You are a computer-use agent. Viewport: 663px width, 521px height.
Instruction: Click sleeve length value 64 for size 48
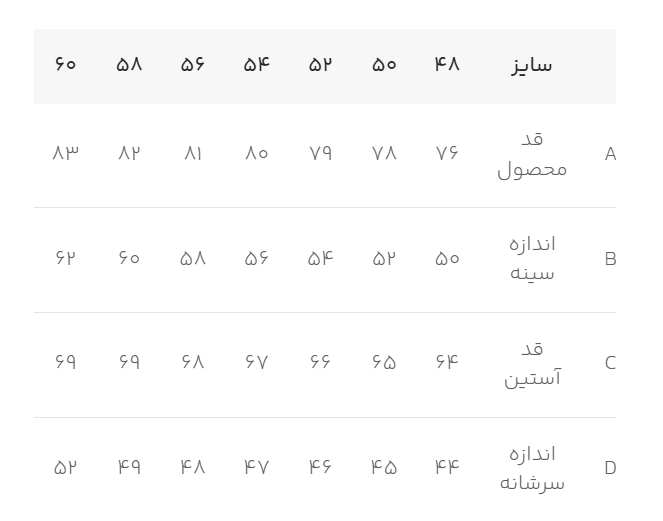[447, 363]
